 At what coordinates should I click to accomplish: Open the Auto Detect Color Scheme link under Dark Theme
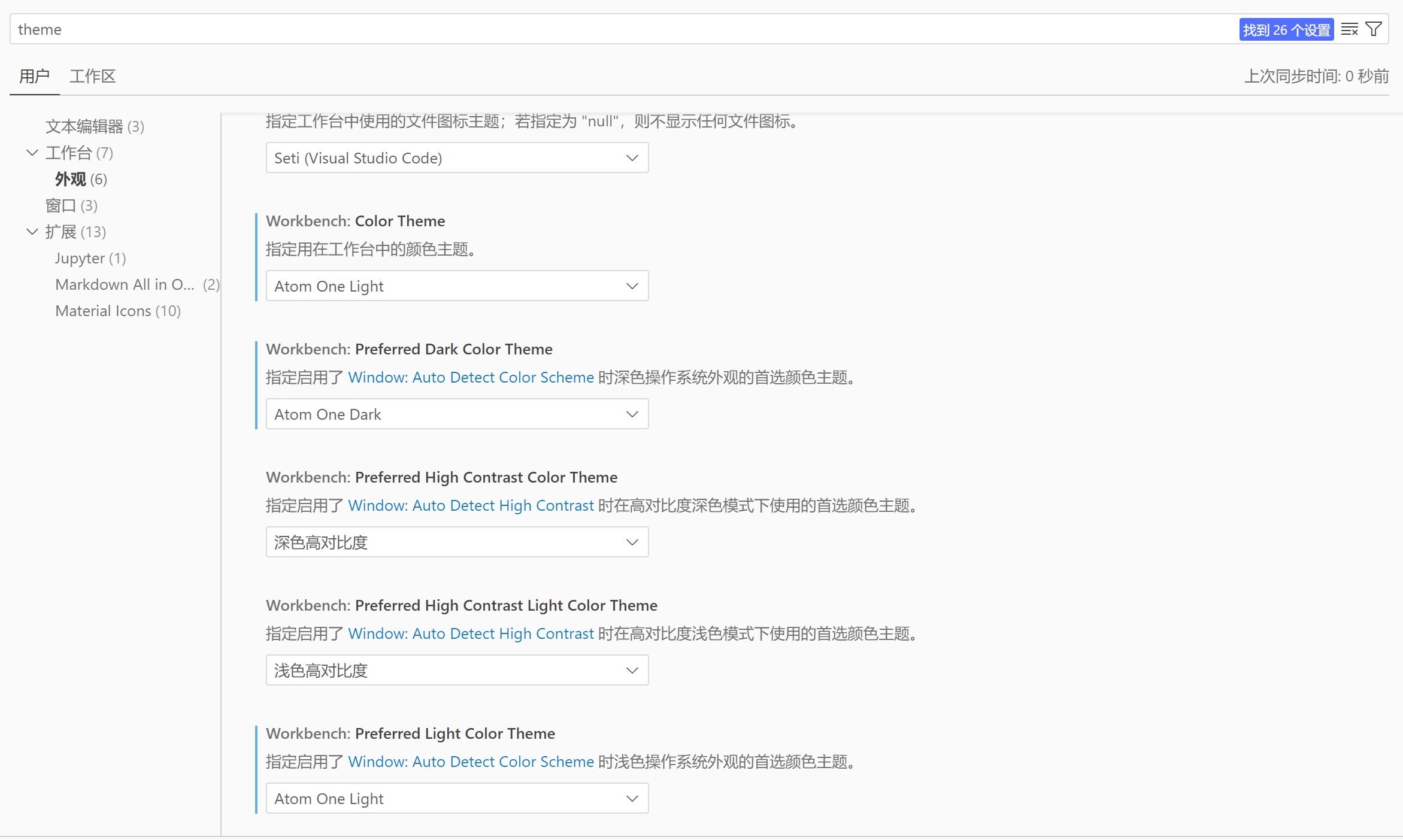click(471, 378)
